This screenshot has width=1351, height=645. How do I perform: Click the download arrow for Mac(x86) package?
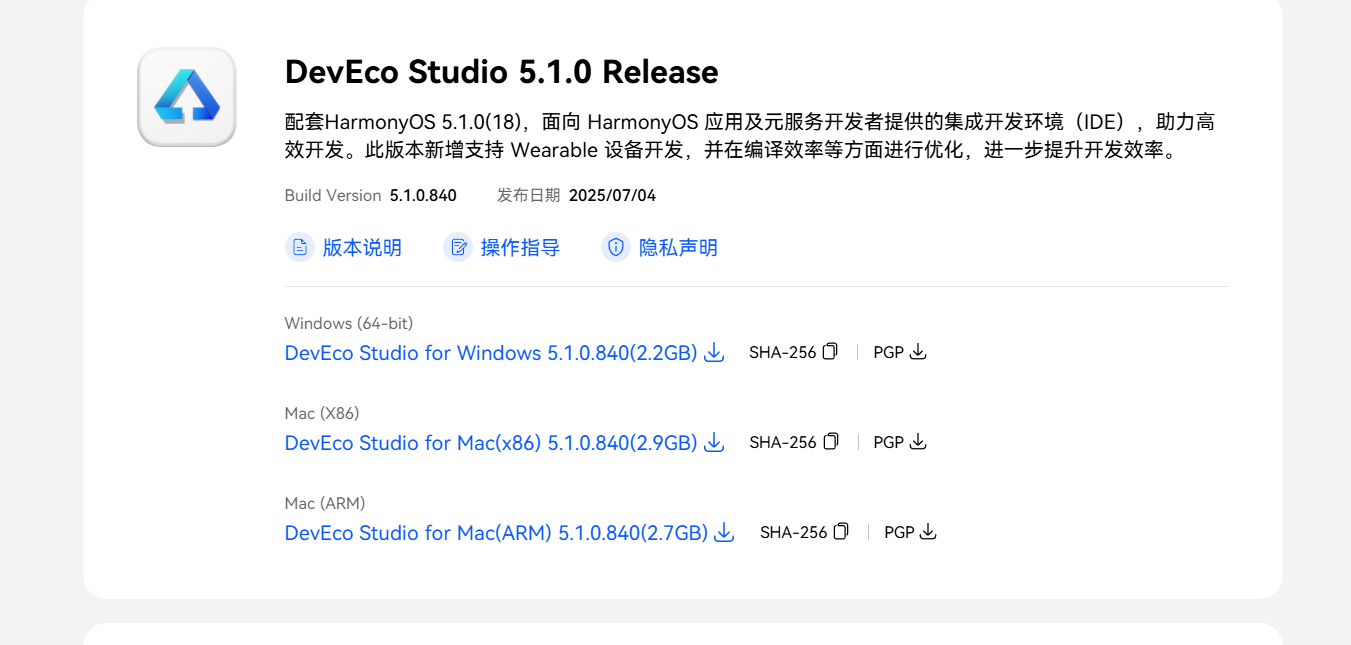click(x=713, y=442)
